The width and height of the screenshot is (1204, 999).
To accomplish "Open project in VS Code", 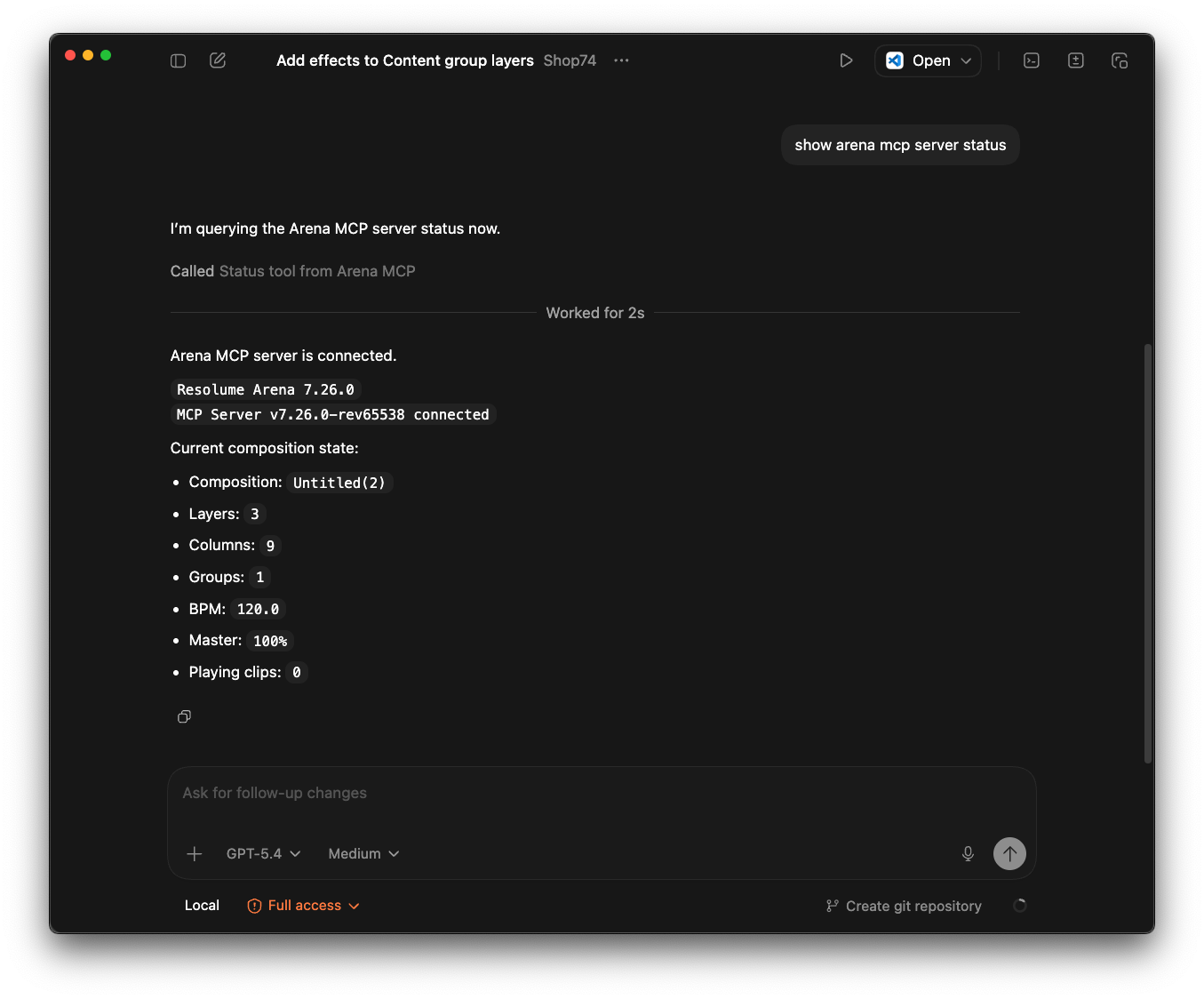I will click(x=918, y=60).
